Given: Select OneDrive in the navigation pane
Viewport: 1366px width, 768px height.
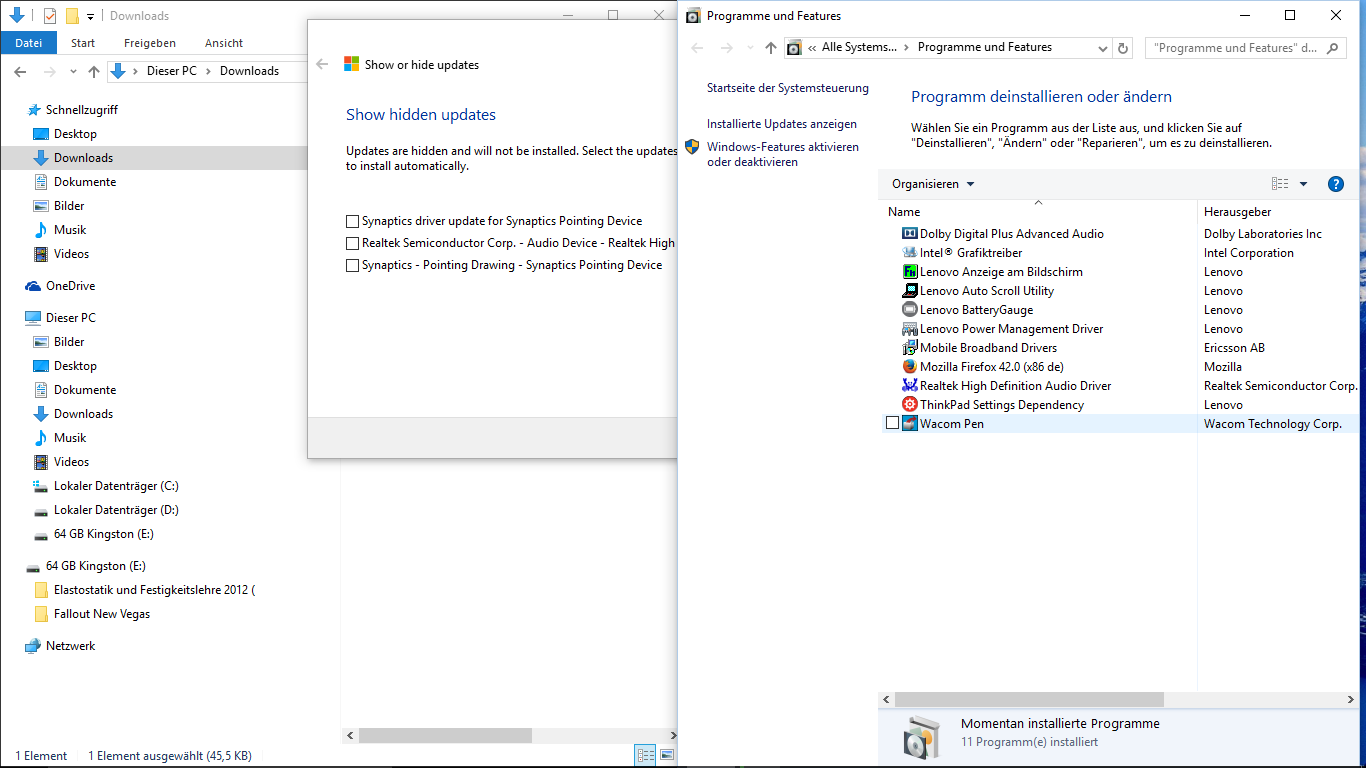Looking at the screenshot, I should point(70,286).
